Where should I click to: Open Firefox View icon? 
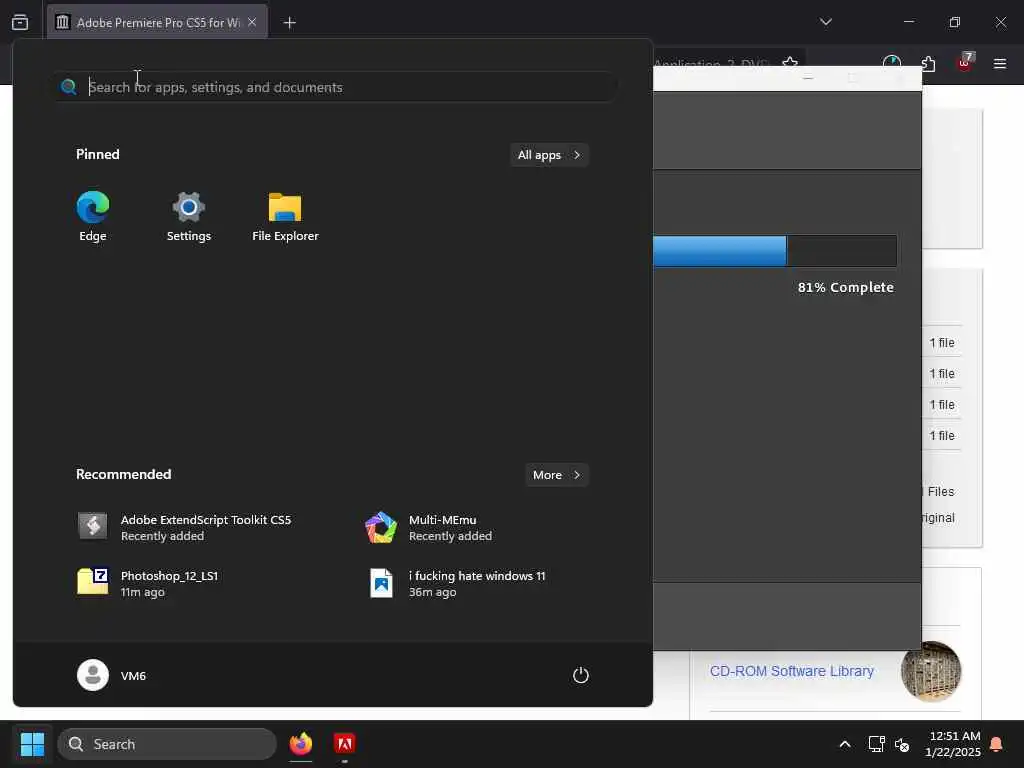(x=20, y=22)
